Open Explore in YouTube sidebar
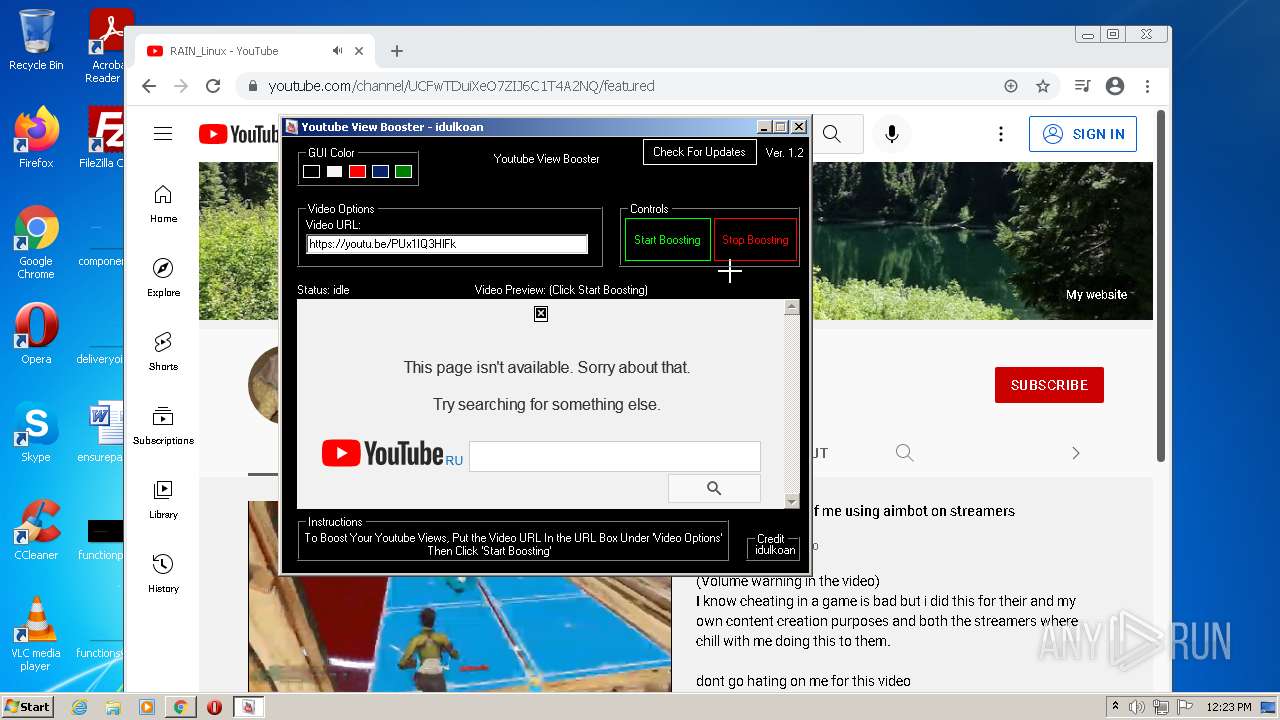The height and width of the screenshot is (720, 1280). (163, 278)
